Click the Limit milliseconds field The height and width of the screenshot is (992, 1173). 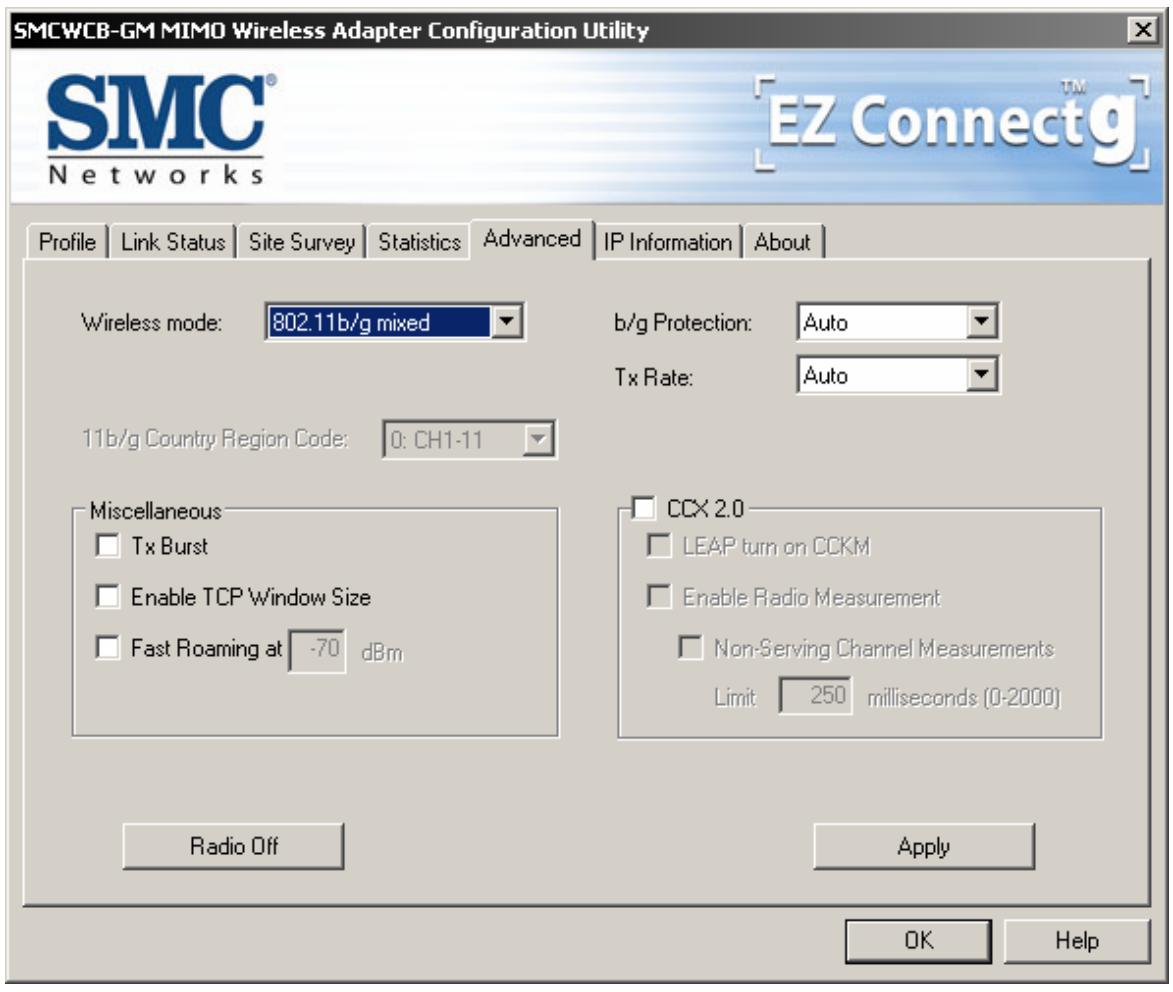815,696
